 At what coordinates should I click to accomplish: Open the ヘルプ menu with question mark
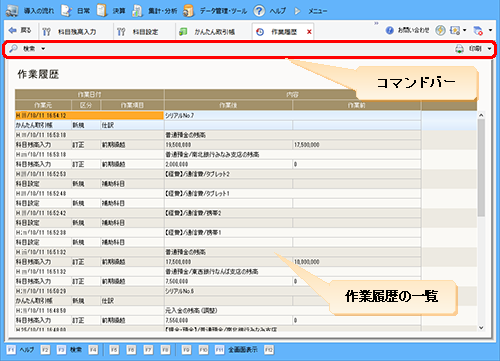pos(270,11)
